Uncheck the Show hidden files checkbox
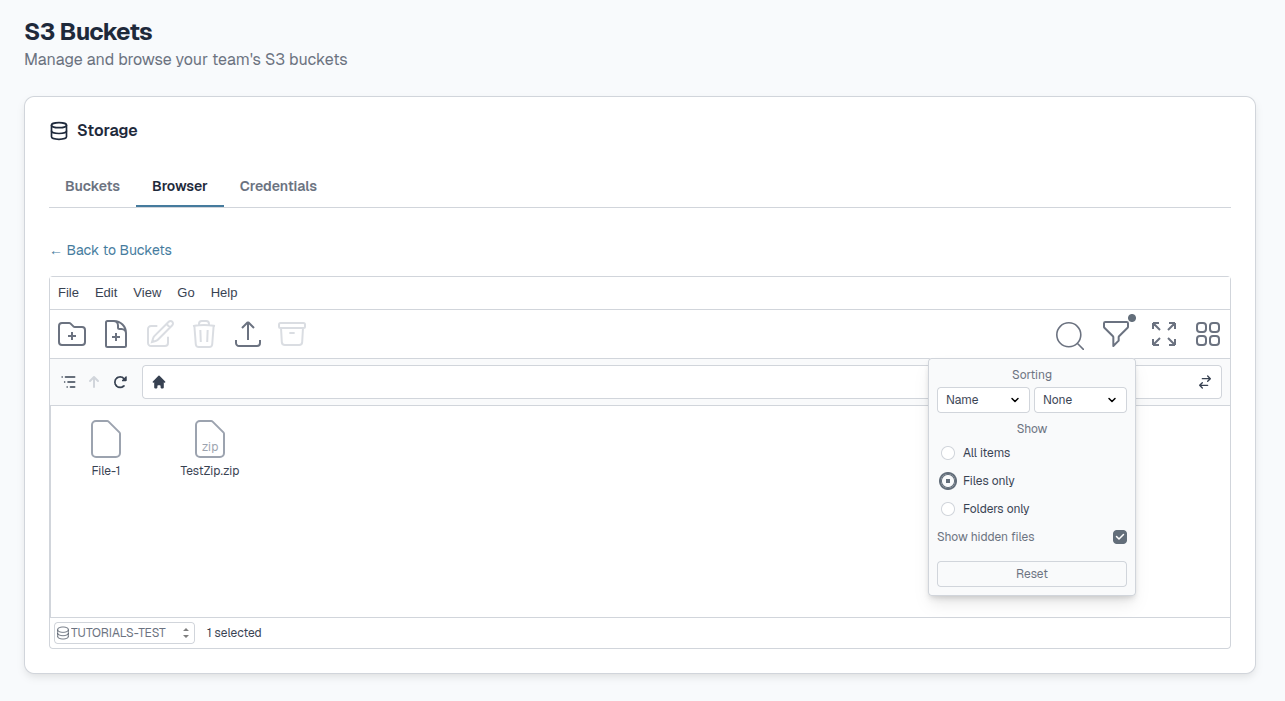Viewport: 1285px width, 701px height. 1120,537
